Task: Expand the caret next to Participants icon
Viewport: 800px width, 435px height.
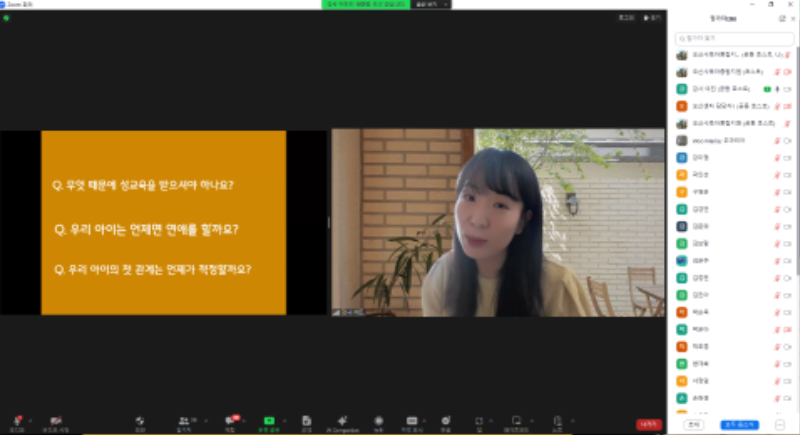Action: pyautogui.click(x=206, y=421)
